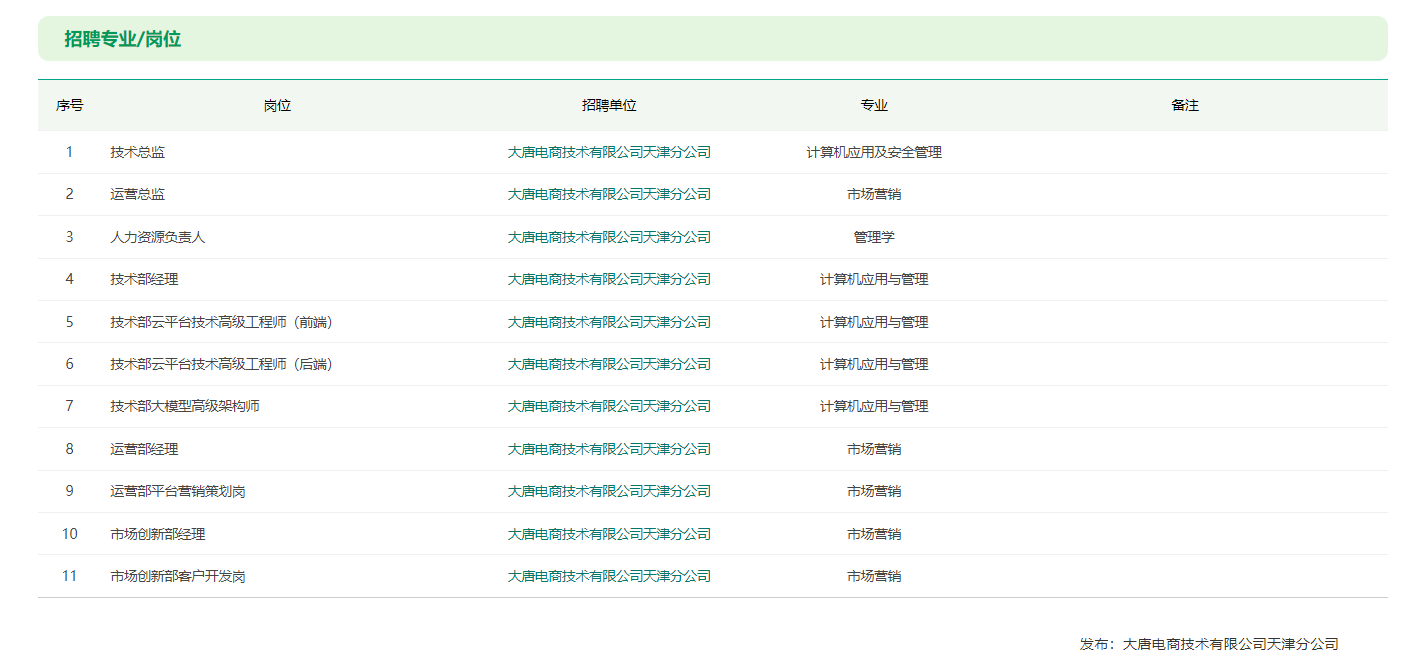The width and height of the screenshot is (1426, 660).
Task: Click 技术部云平台技术高级工程师（后端） position
Action: click(222, 364)
